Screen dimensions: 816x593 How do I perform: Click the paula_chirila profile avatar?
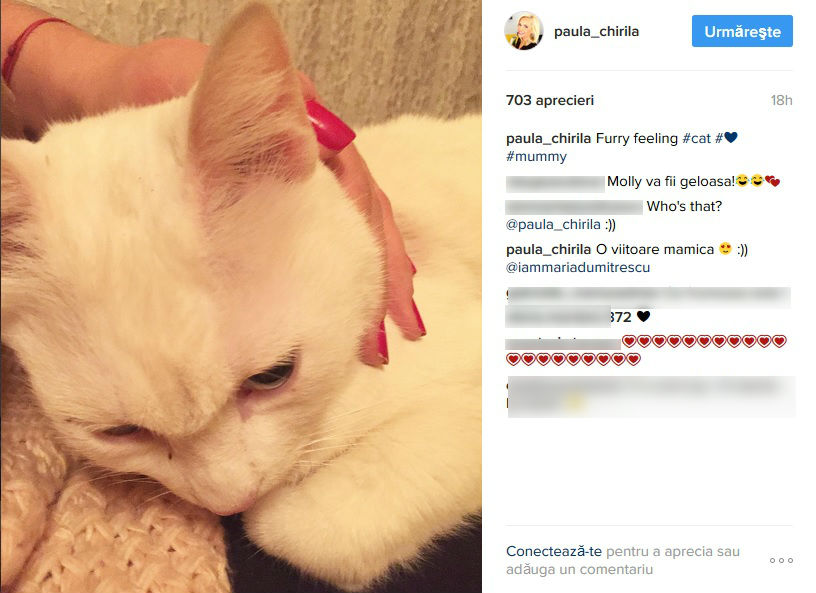pyautogui.click(x=524, y=31)
